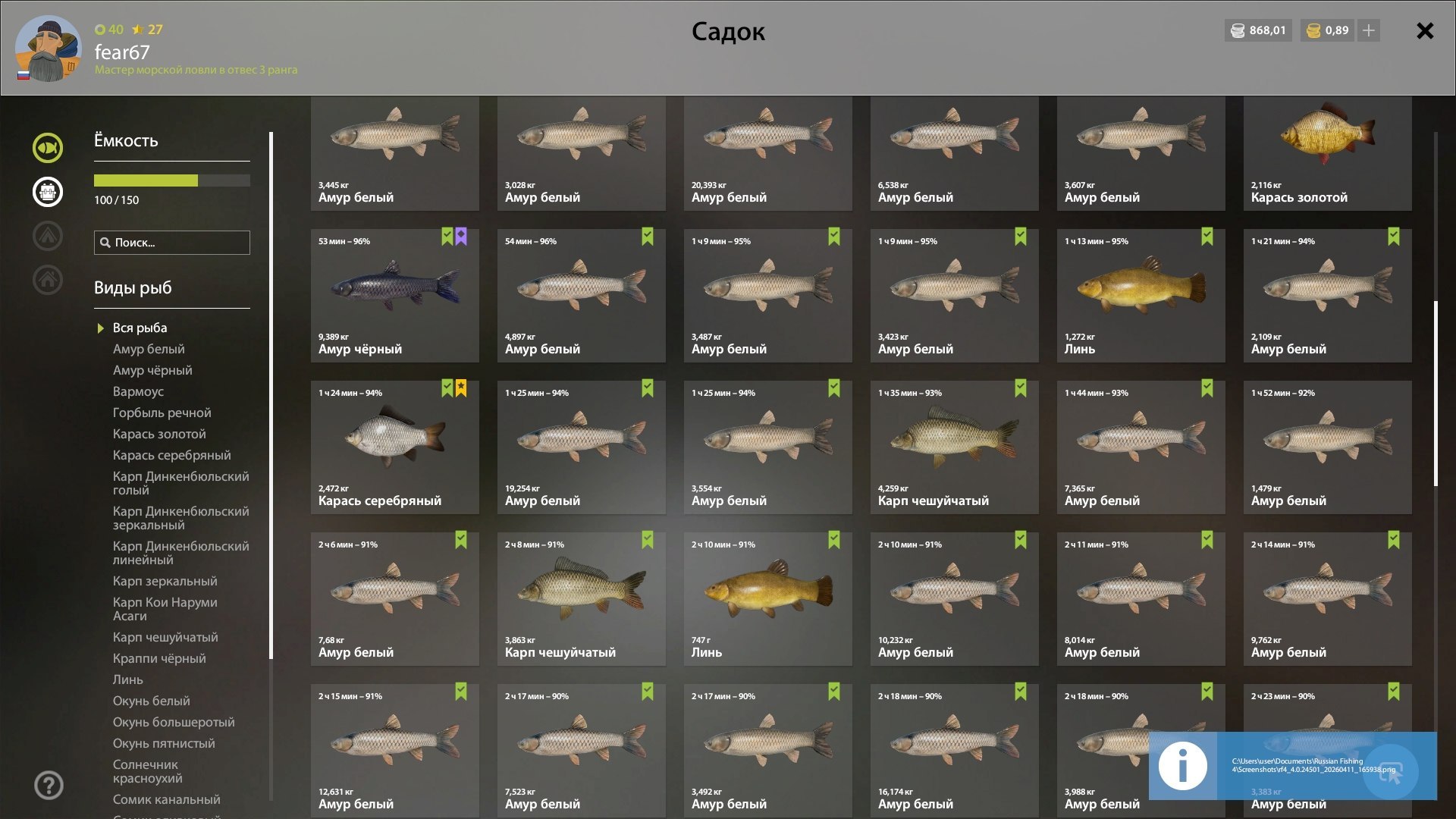Viewport: 1456px width, 819px height.
Task: Add currency with the plus button
Action: coord(1368,30)
